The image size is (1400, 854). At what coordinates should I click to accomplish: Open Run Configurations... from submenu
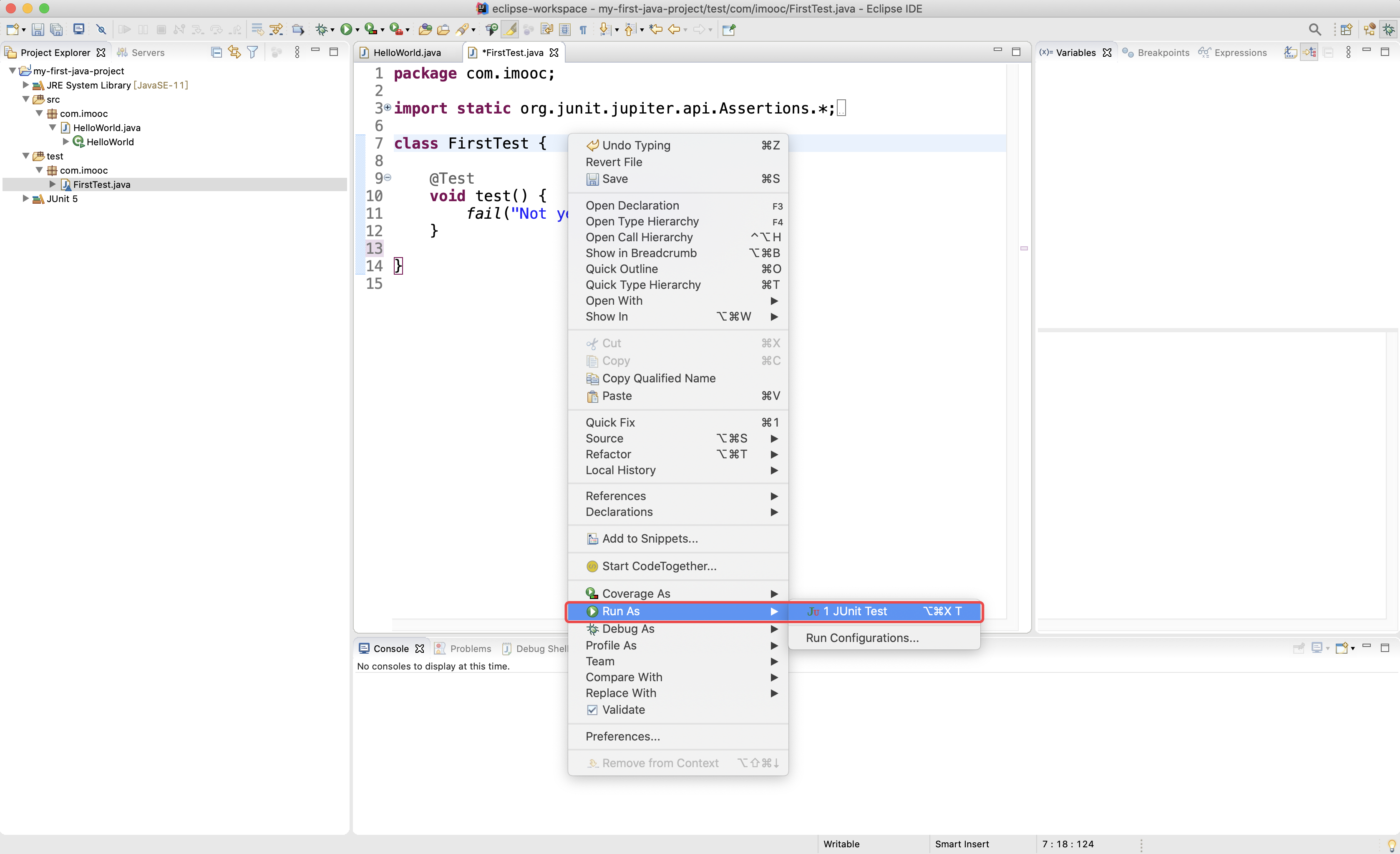[x=884, y=638]
